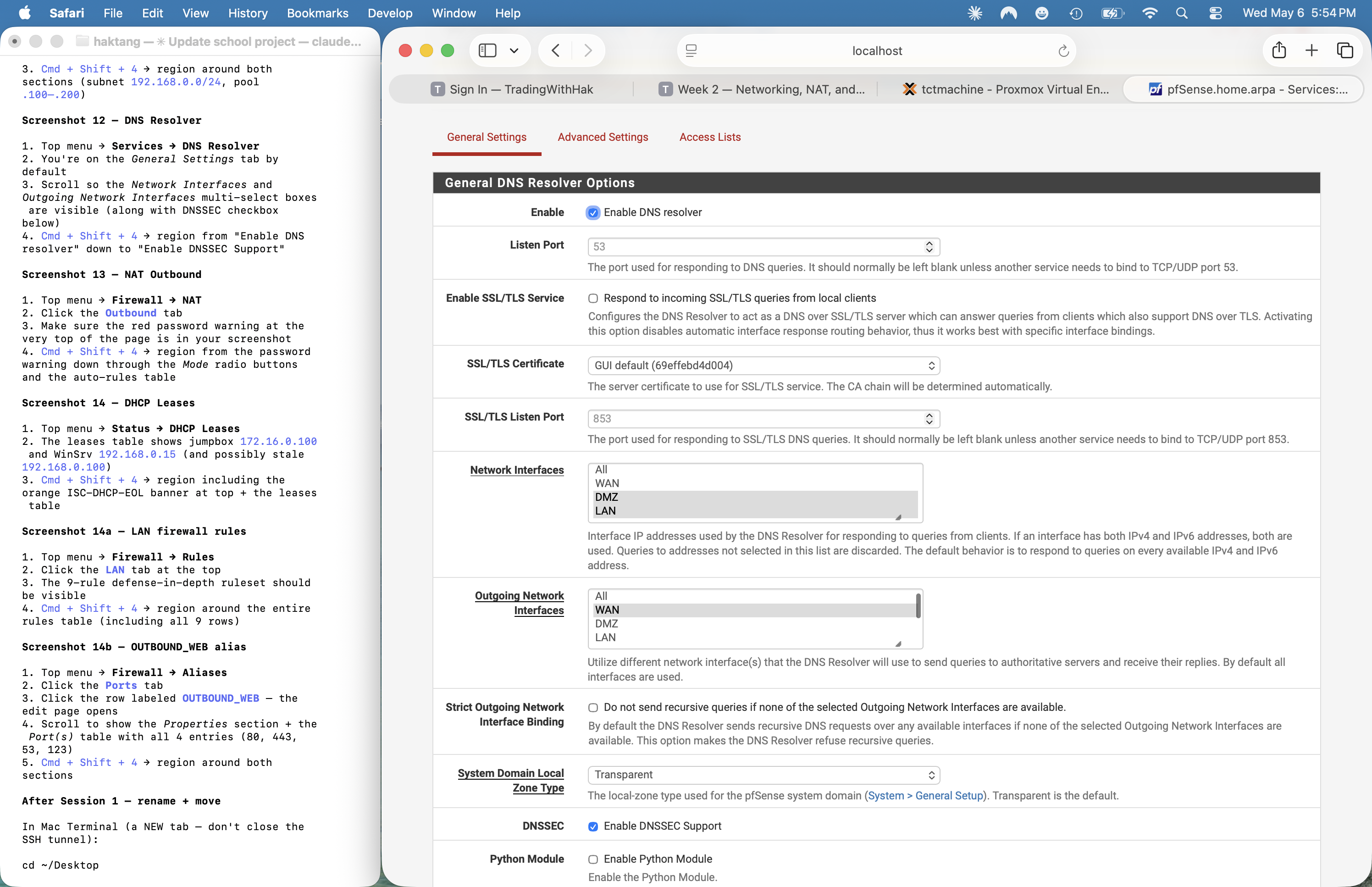Open System Domain Local Zone Type dropdown
The width and height of the screenshot is (1372, 887).
[x=763, y=775]
